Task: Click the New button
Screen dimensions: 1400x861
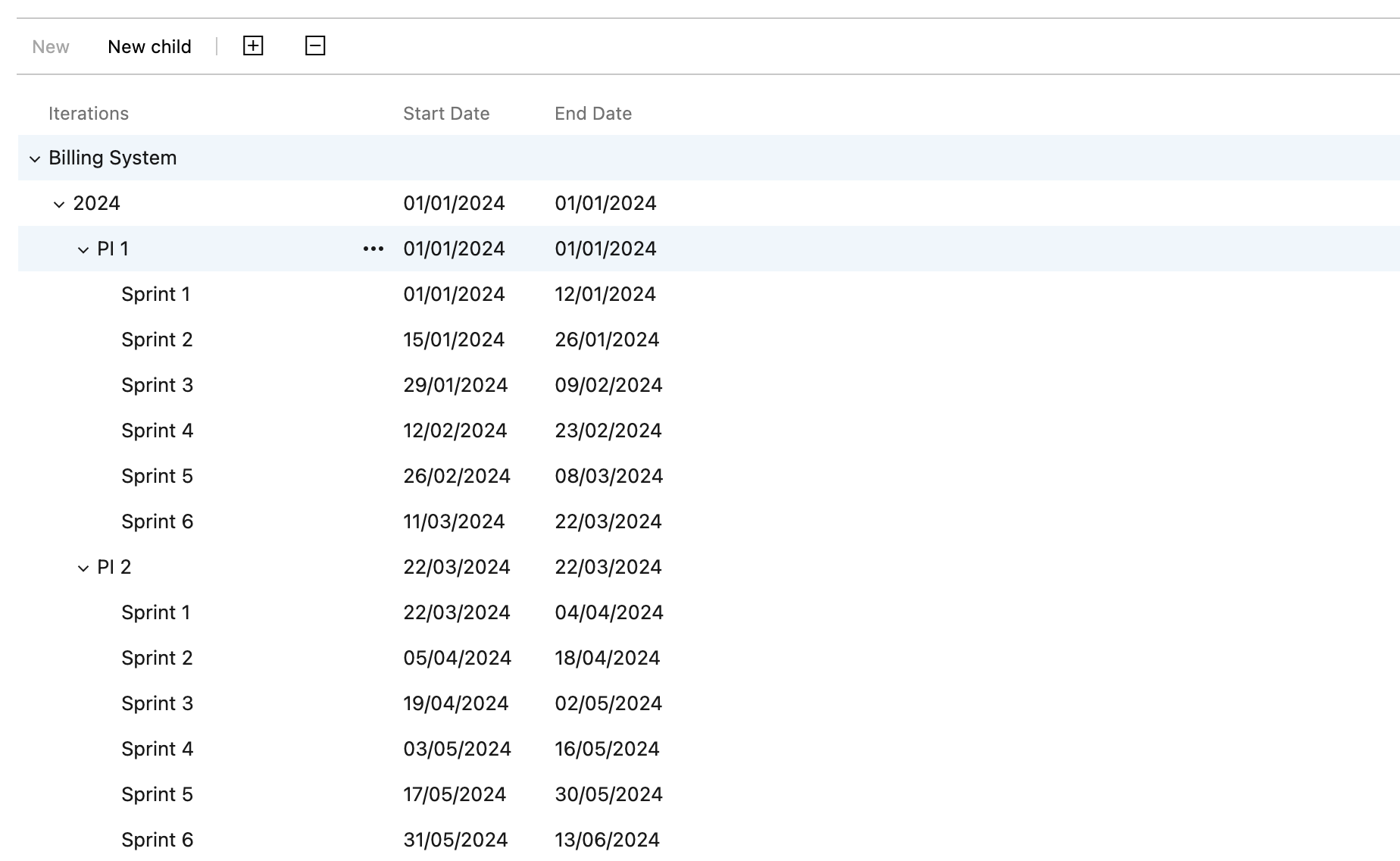Action: point(50,46)
